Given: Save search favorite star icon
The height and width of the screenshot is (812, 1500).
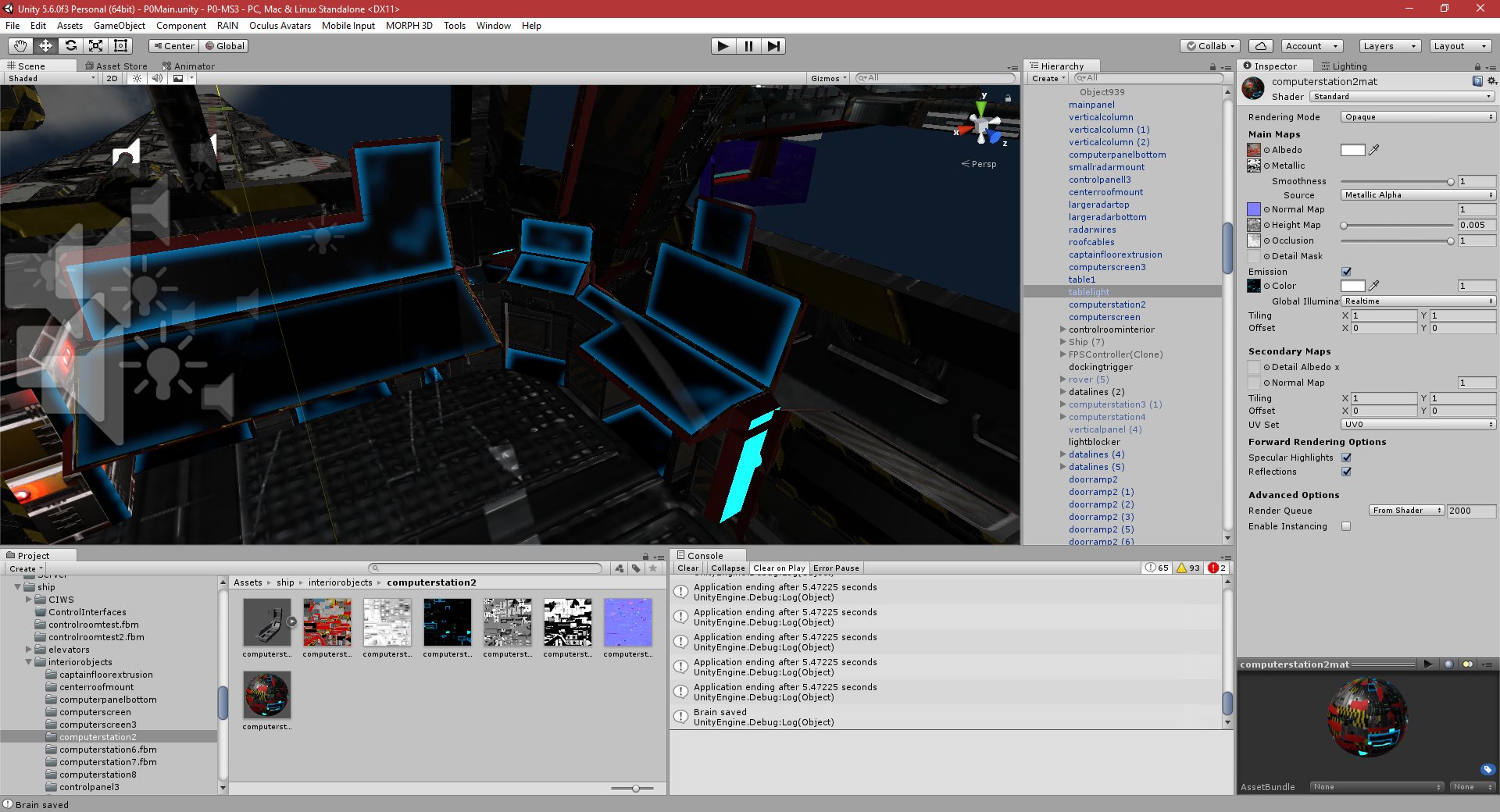Looking at the screenshot, I should [x=653, y=568].
